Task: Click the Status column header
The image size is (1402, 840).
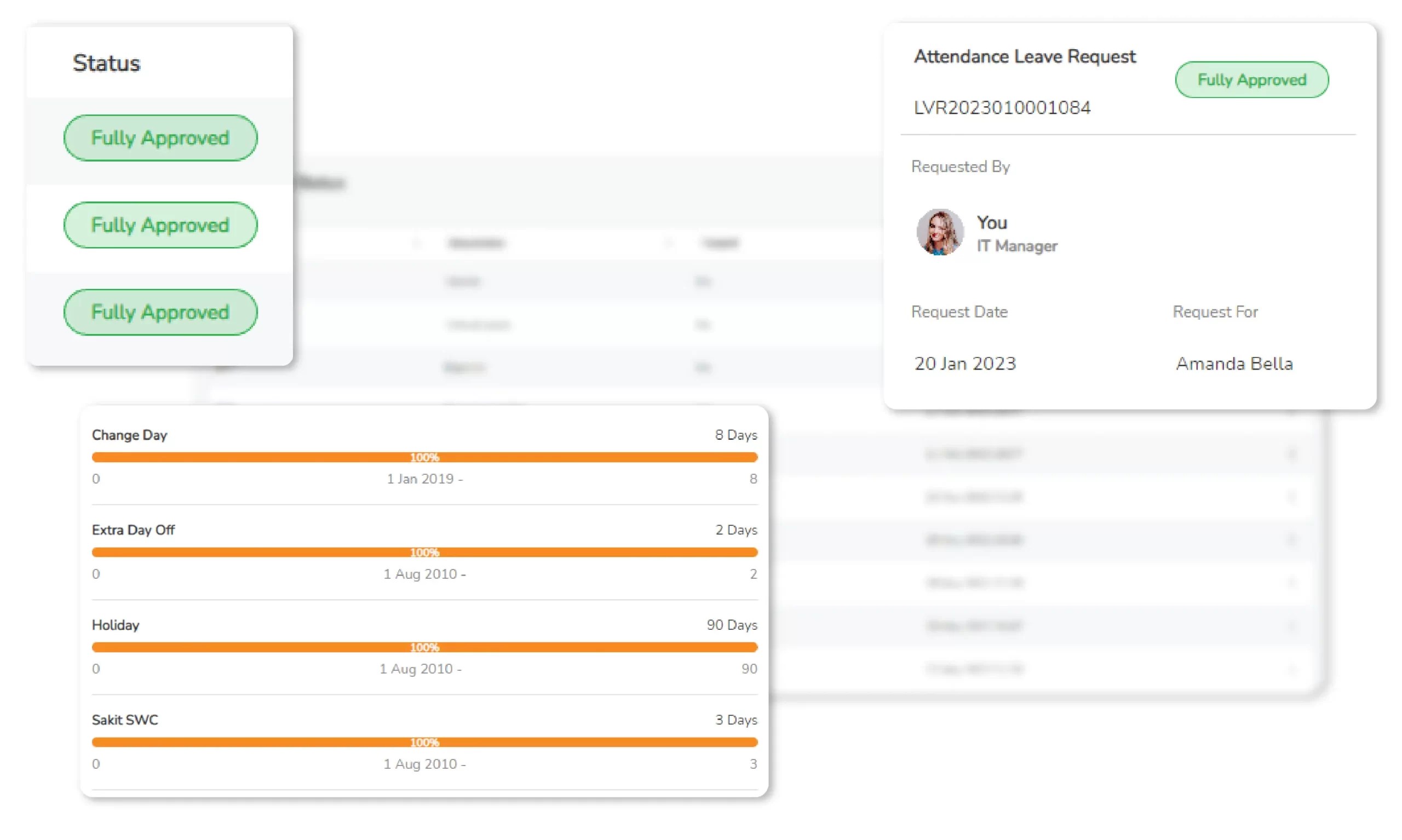Action: tap(106, 63)
